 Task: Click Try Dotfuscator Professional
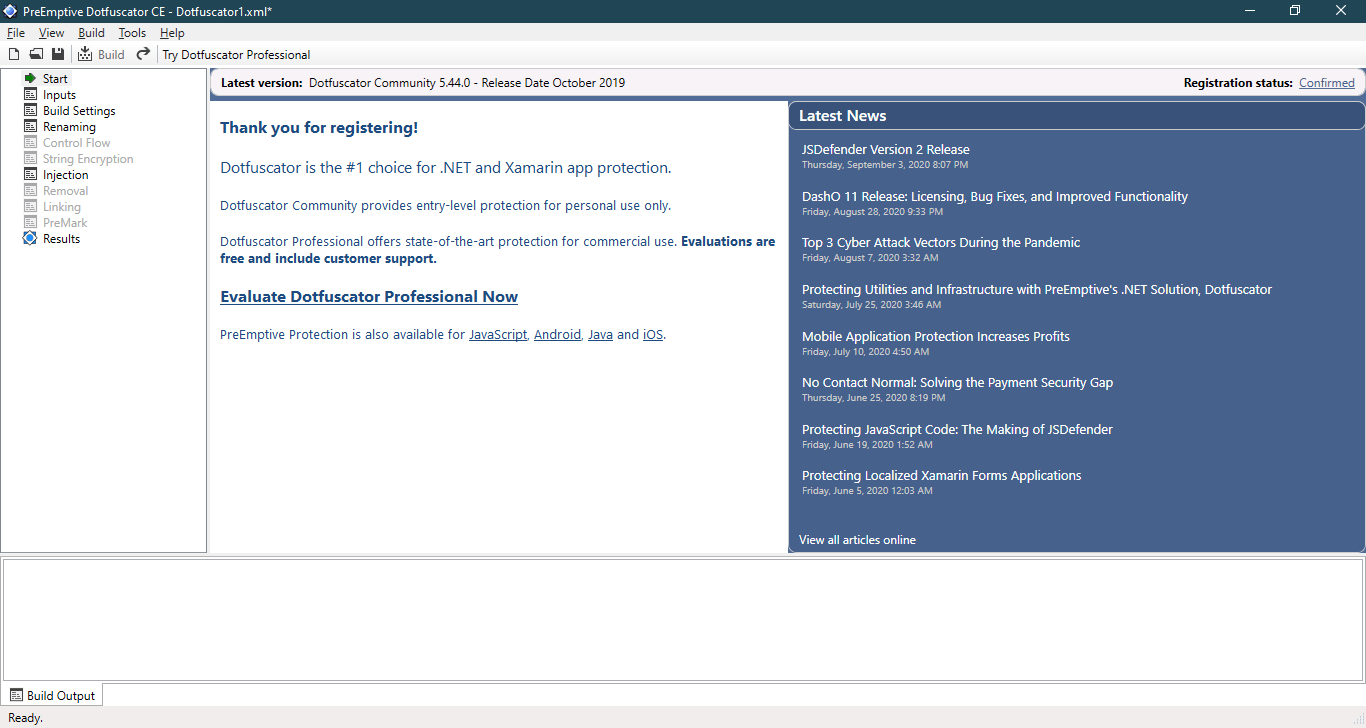(x=235, y=54)
